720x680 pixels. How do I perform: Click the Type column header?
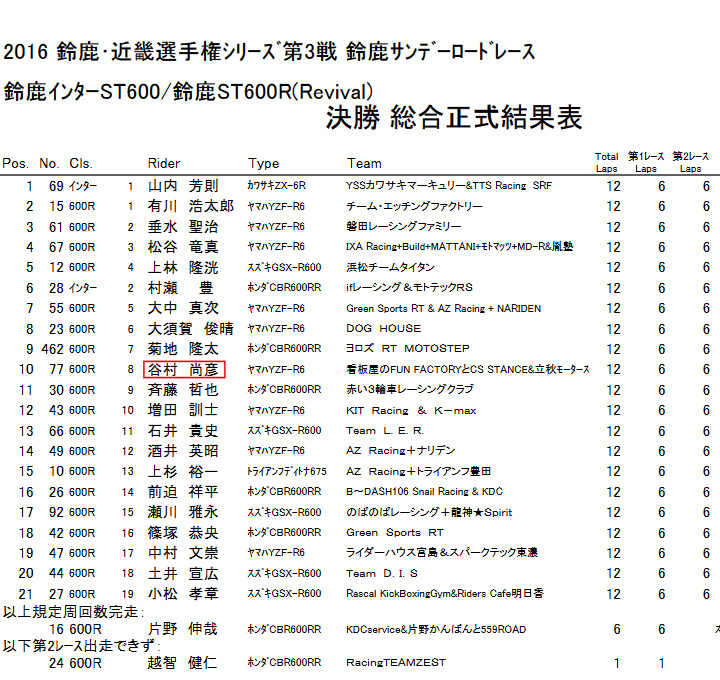264,163
